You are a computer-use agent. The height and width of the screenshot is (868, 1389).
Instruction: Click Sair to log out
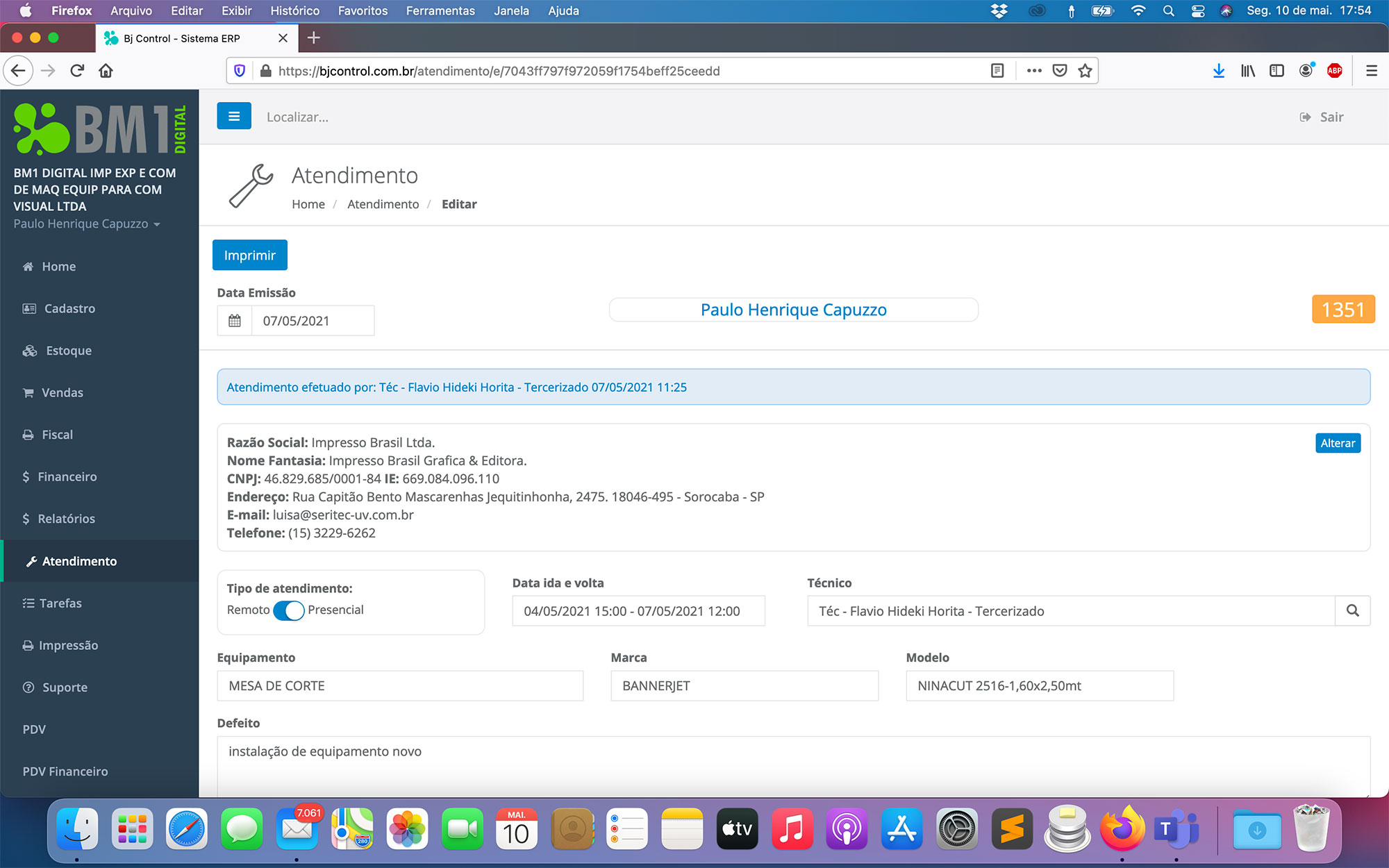(1322, 117)
